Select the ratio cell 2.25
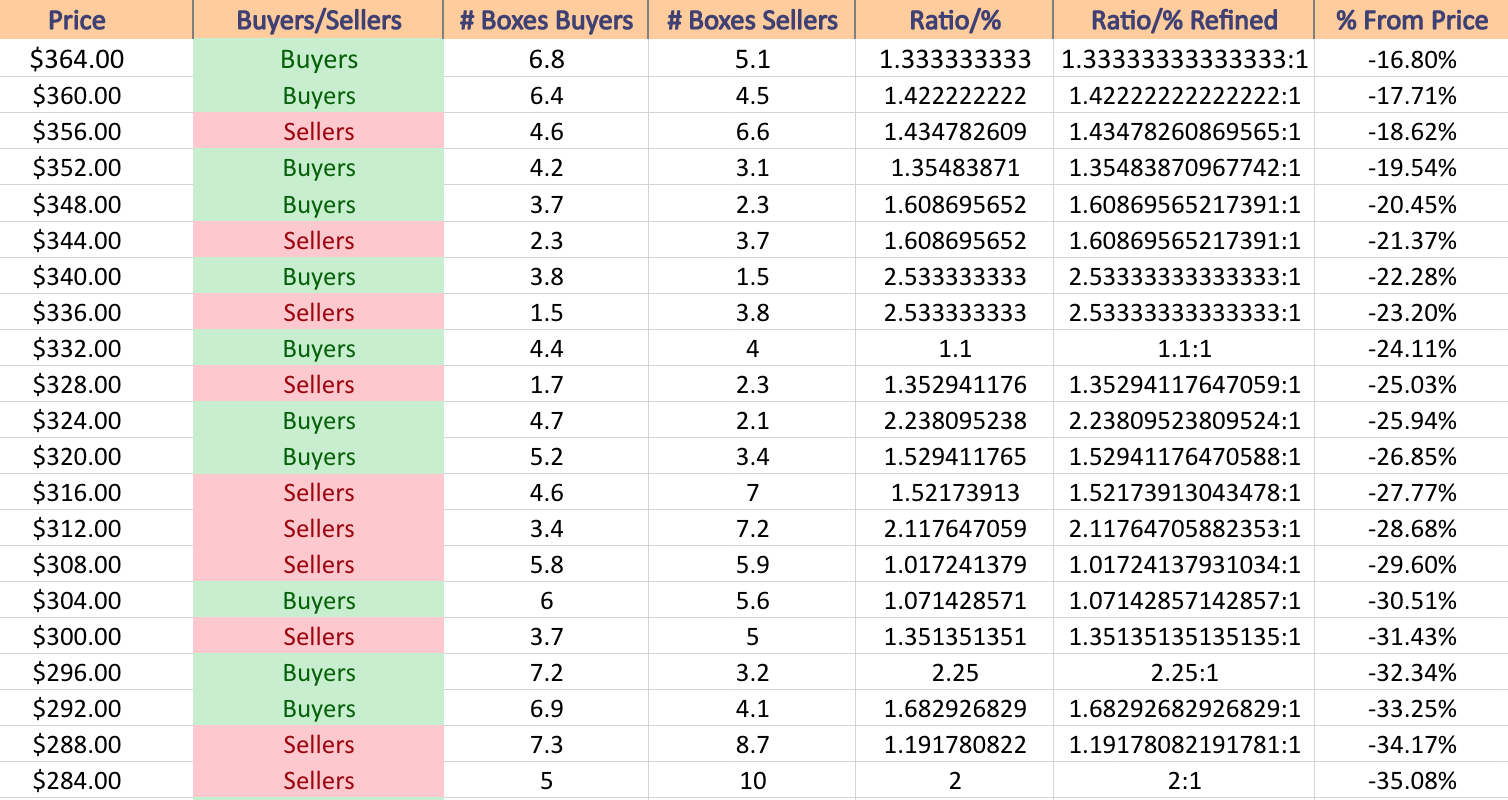 tap(955, 672)
